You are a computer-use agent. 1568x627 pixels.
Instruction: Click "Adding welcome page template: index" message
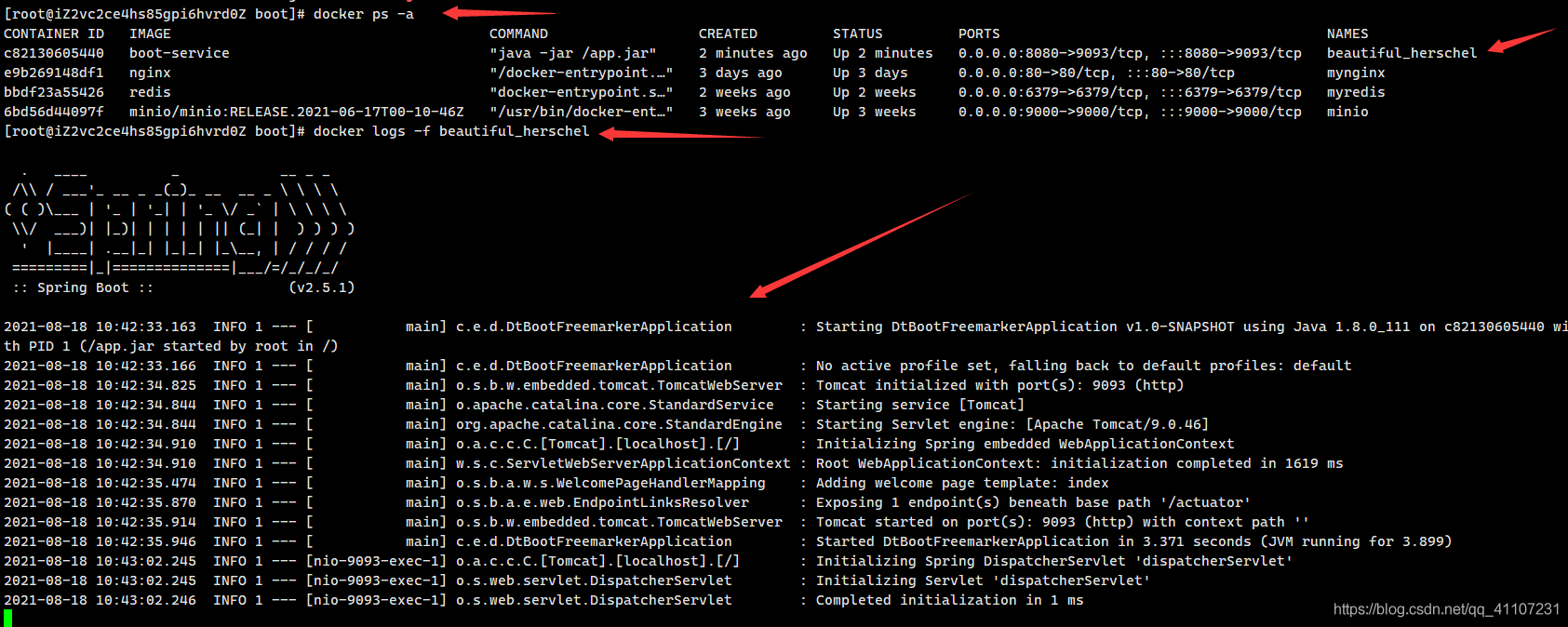click(x=962, y=483)
